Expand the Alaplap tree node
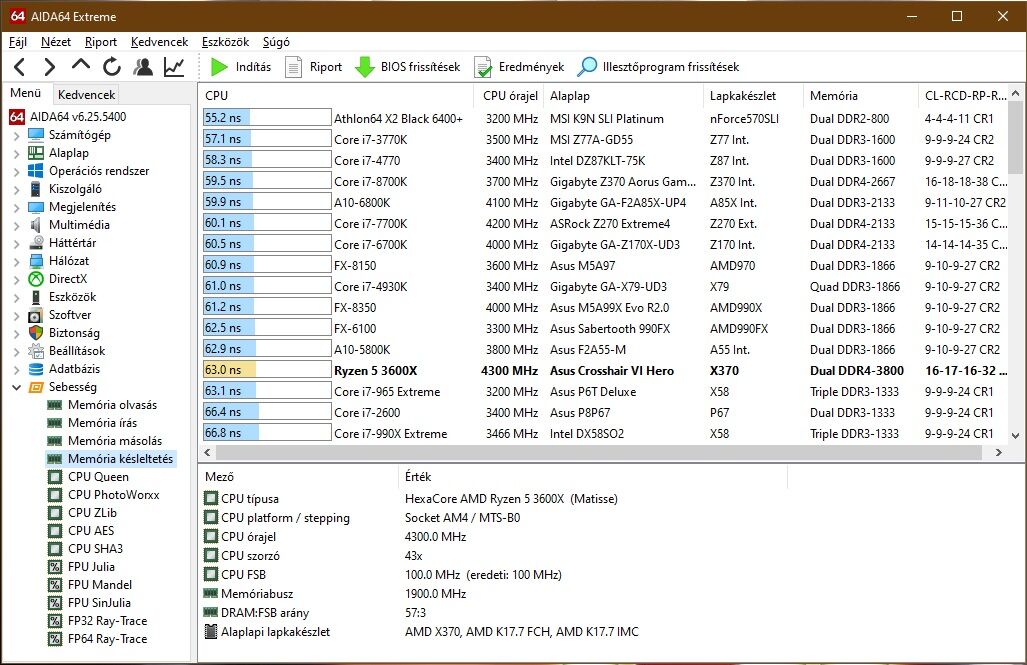Image resolution: width=1027 pixels, height=665 pixels. [16, 153]
